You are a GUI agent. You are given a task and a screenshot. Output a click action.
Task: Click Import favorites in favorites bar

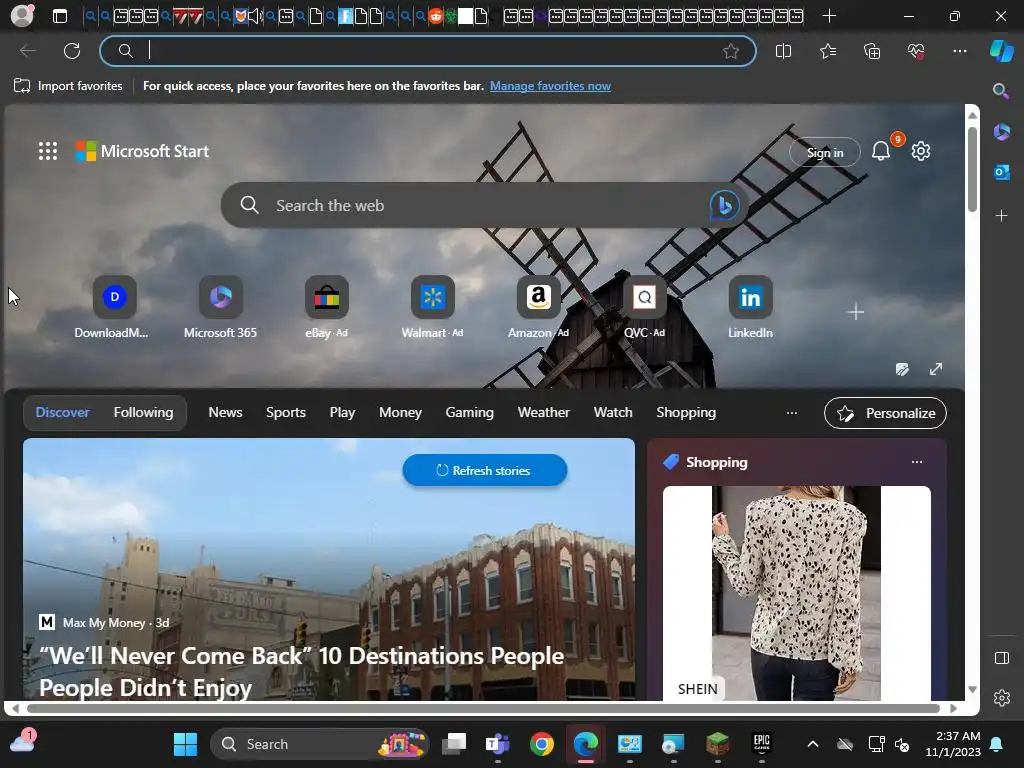click(68, 86)
